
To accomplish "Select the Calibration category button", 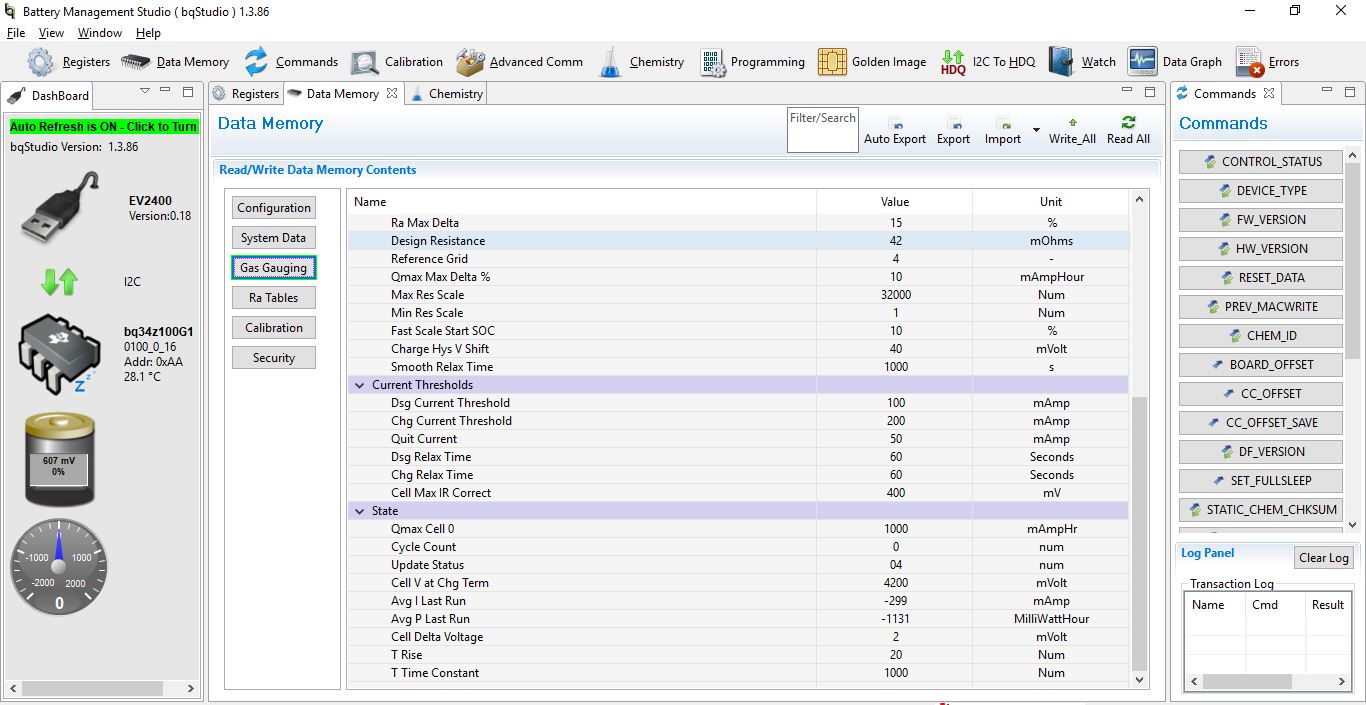I will (274, 328).
